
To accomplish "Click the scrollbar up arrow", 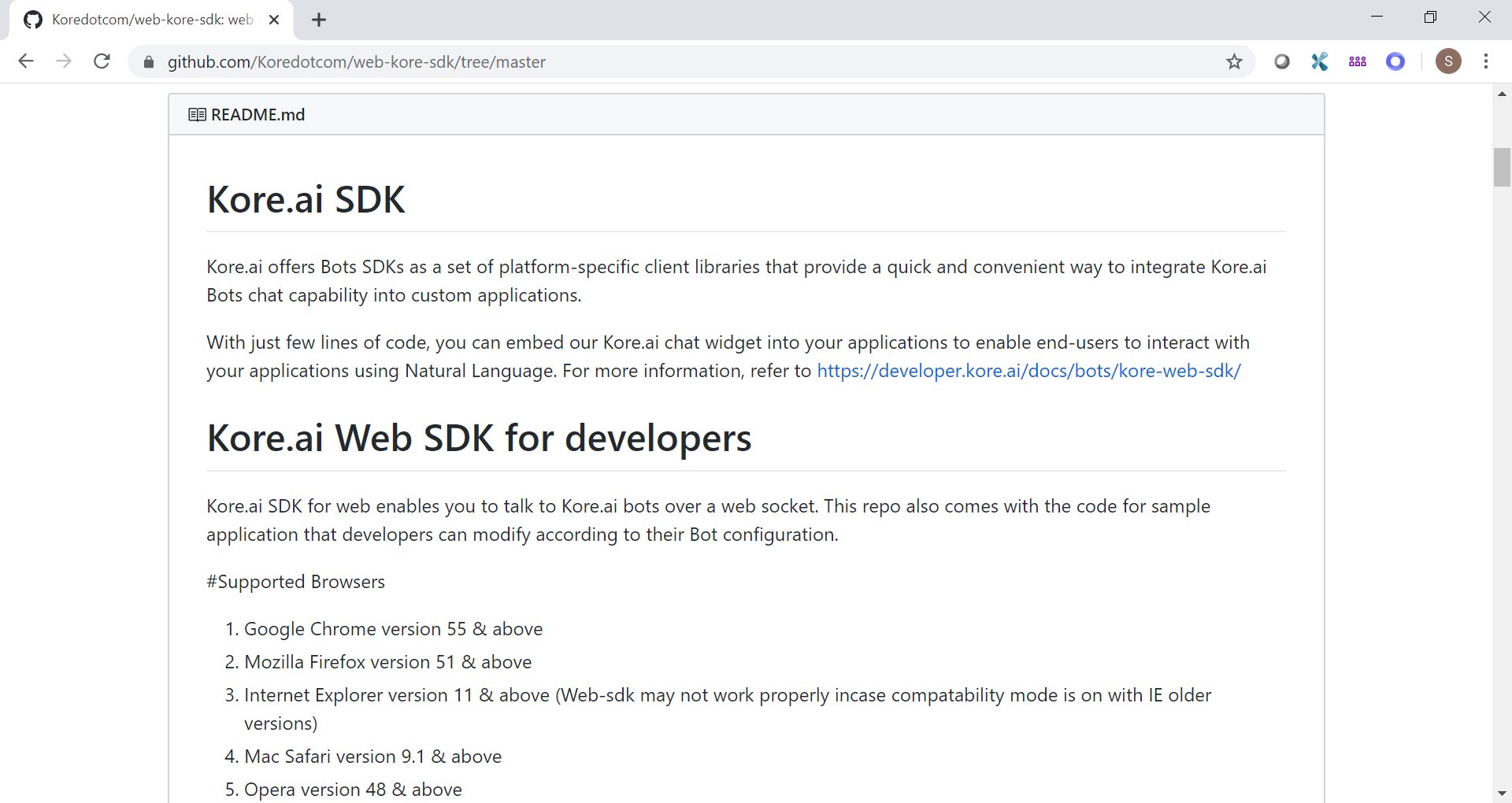I will 1502,94.
